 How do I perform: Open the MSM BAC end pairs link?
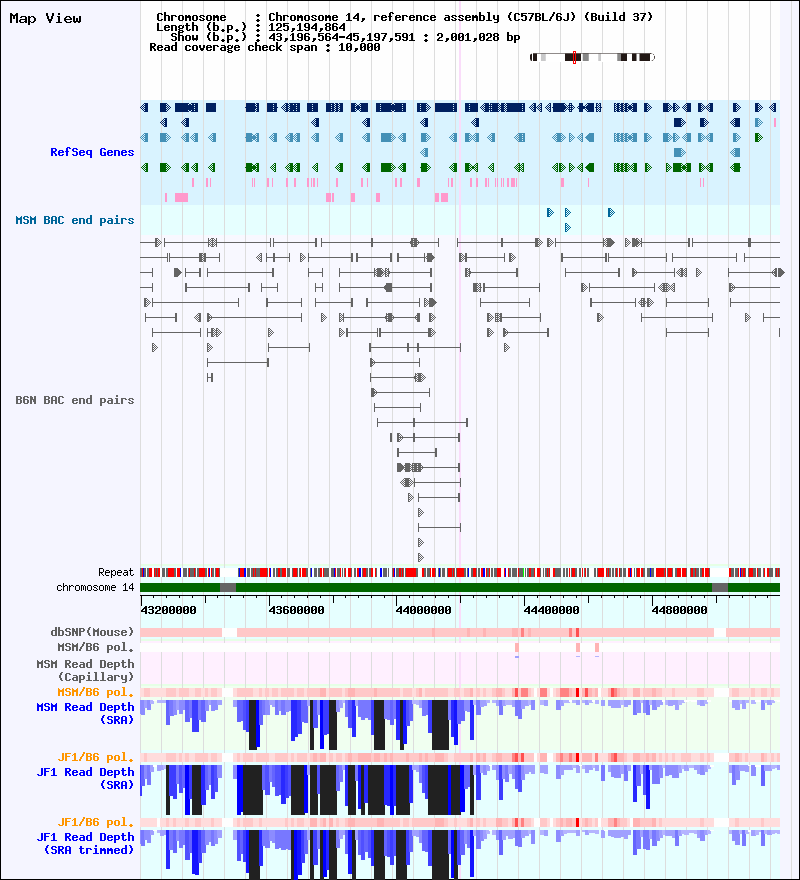pyautogui.click(x=75, y=220)
